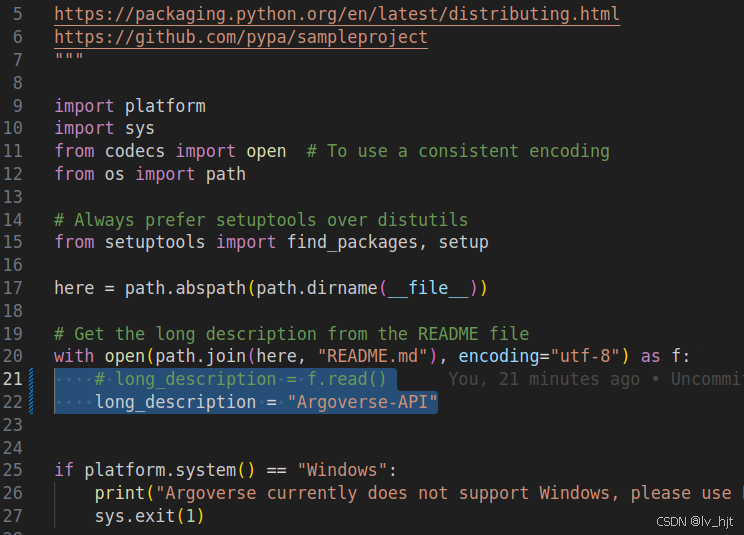Click commented line '# long_description = f.read()'
The width and height of the screenshot is (744, 535).
pos(240,379)
